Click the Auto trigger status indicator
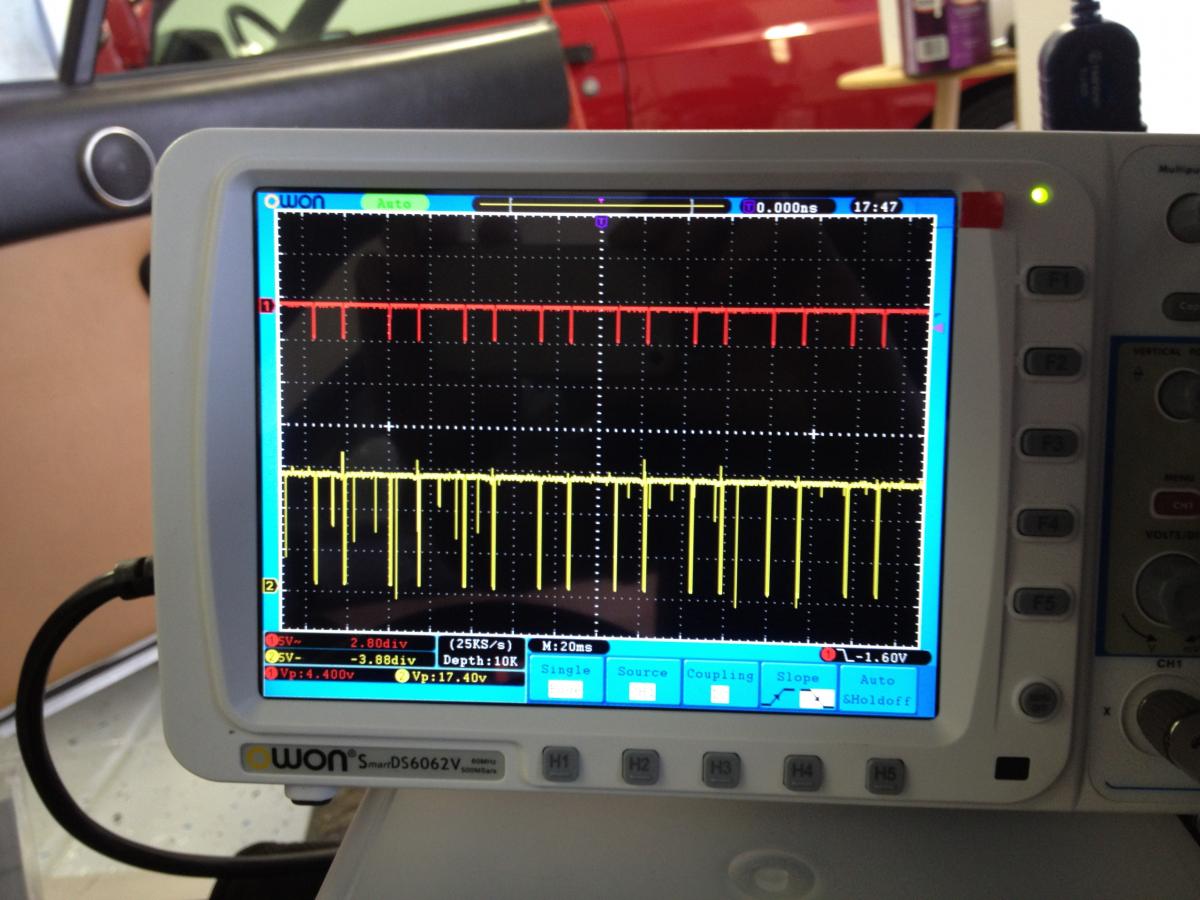This screenshot has width=1200, height=900. click(394, 203)
